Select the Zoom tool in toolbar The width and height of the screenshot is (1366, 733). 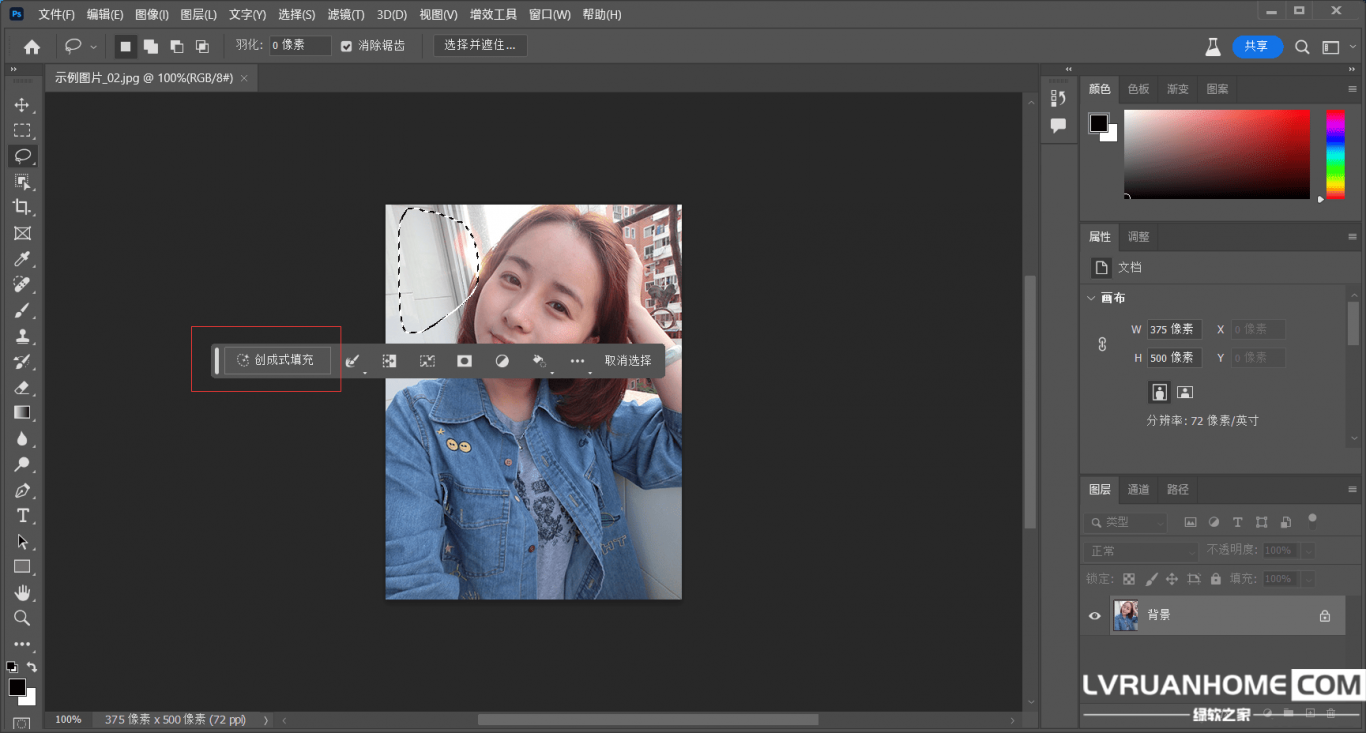(21, 618)
